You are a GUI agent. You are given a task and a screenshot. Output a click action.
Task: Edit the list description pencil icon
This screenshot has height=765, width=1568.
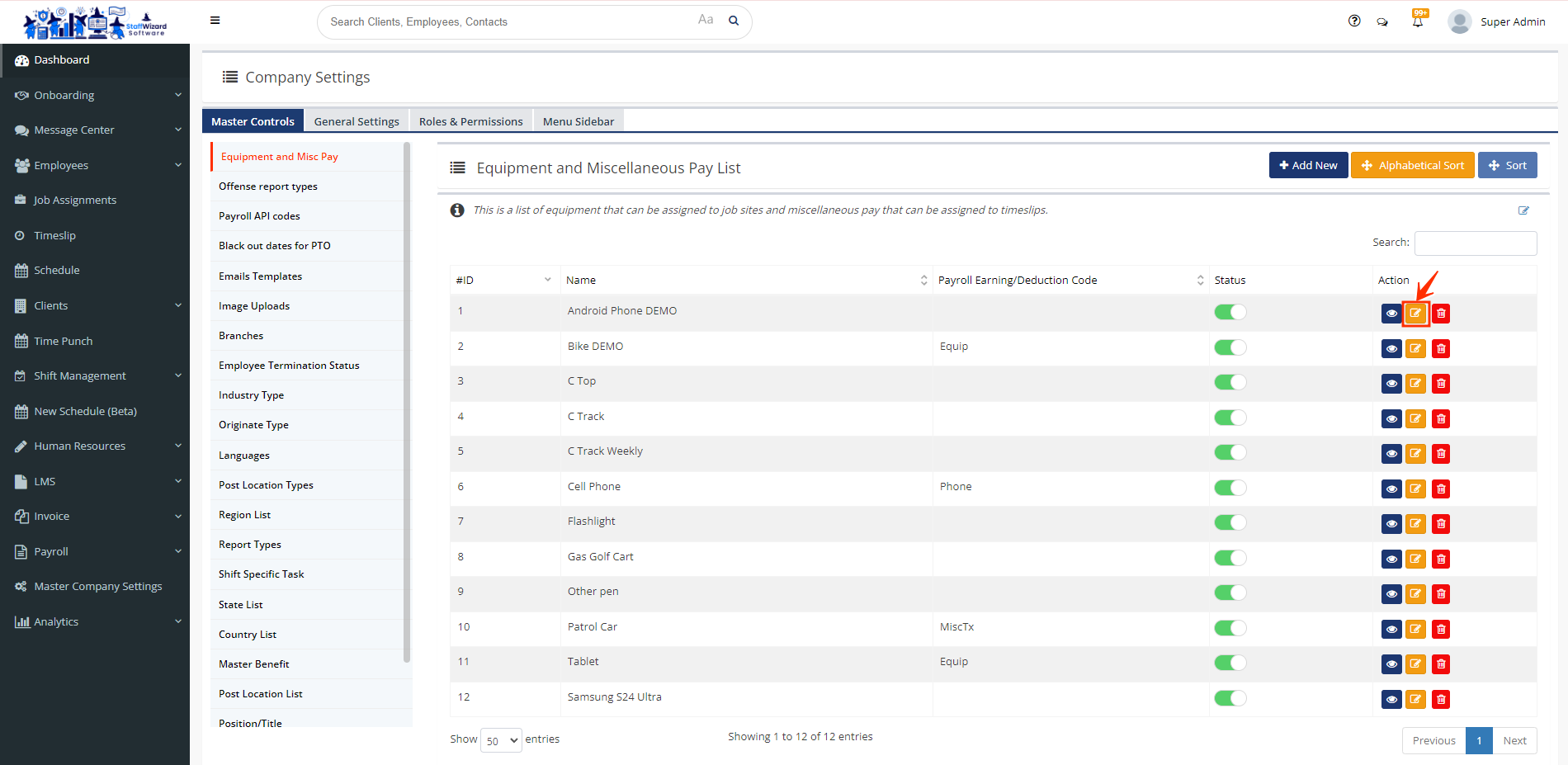point(1523,210)
